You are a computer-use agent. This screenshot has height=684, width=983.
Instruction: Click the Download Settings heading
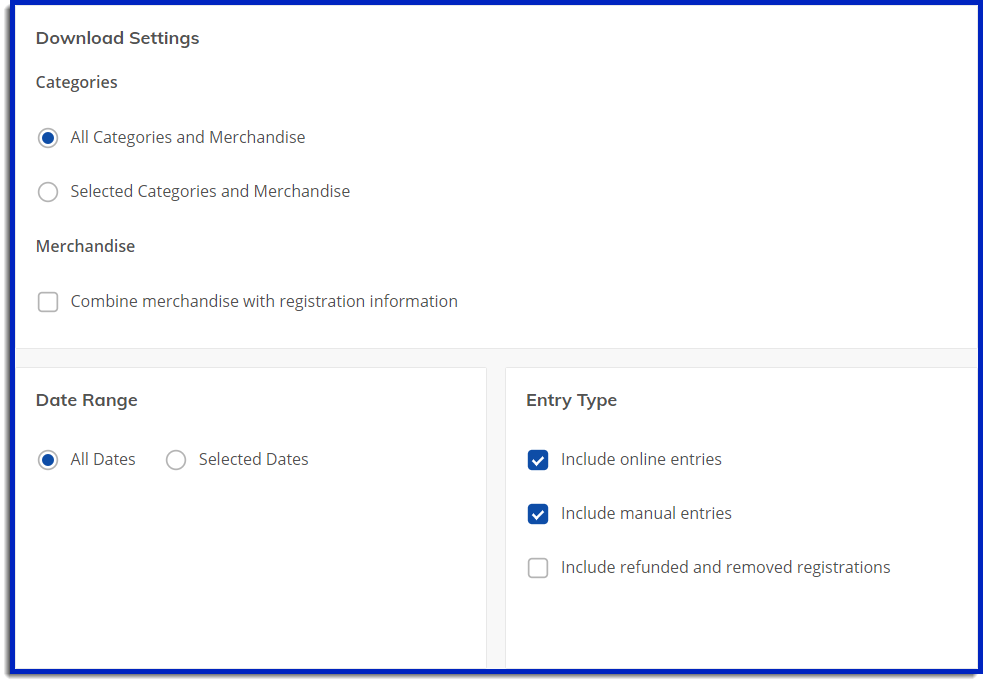pyautogui.click(x=117, y=38)
